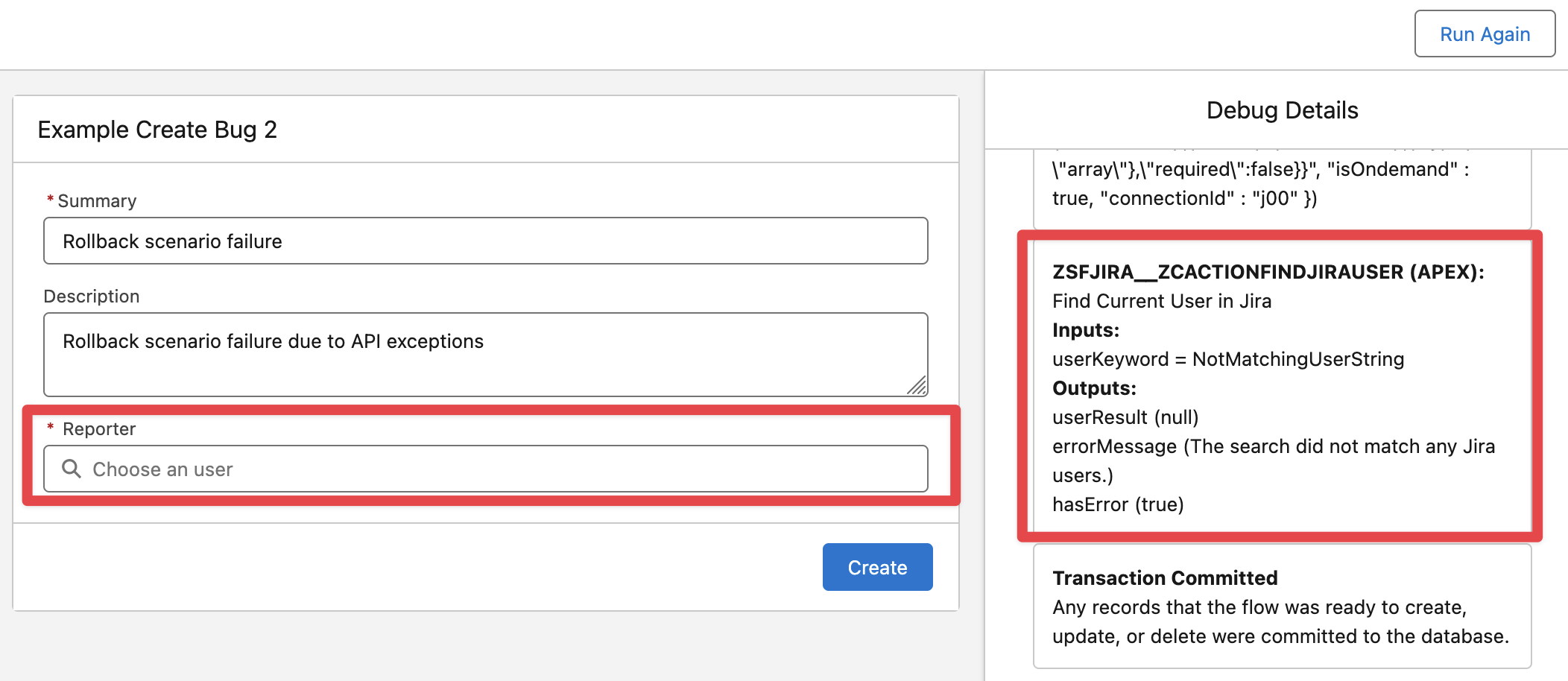Click the errorMessage output text
This screenshot has width=1568, height=681.
[1273, 446]
